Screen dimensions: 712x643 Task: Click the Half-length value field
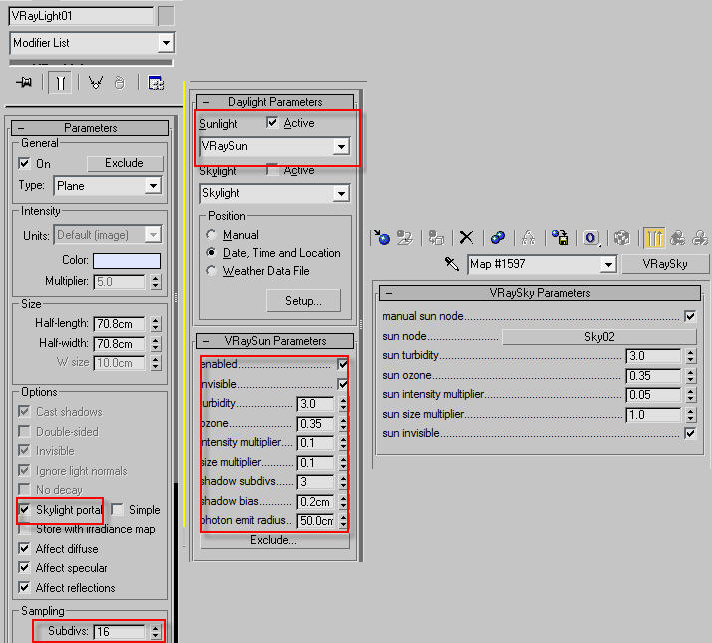click(119, 324)
